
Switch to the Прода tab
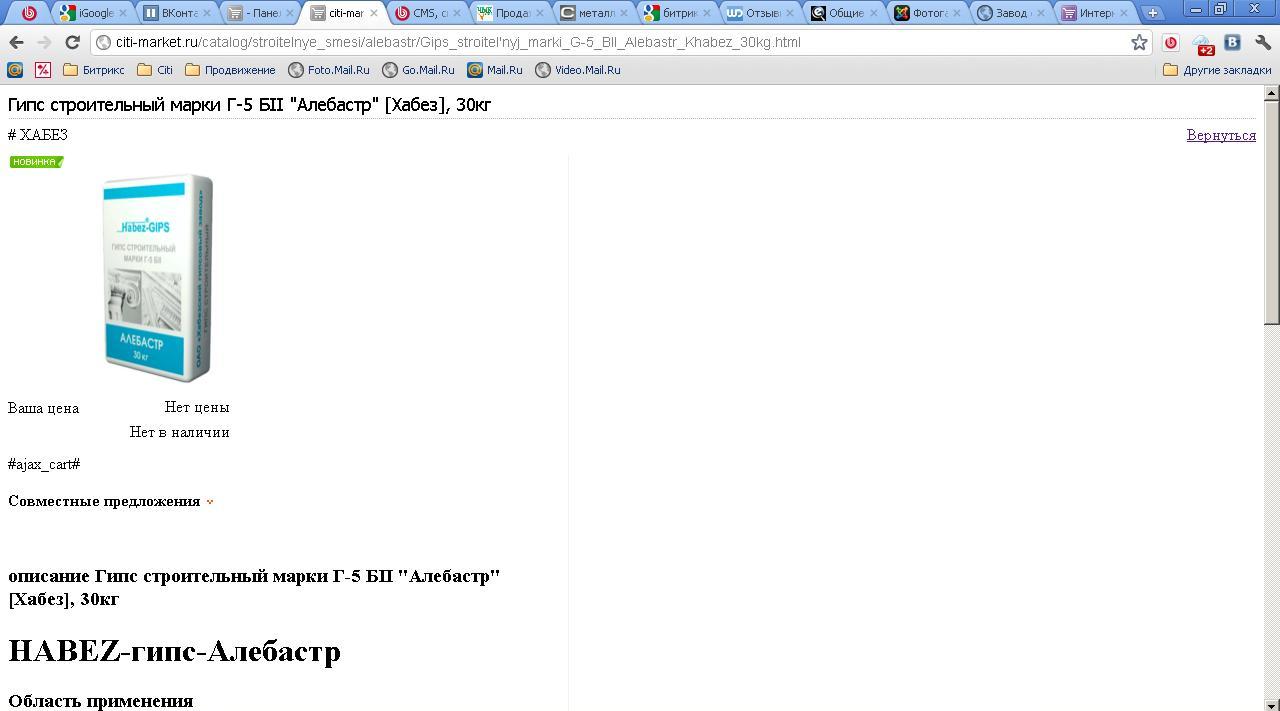coord(507,13)
